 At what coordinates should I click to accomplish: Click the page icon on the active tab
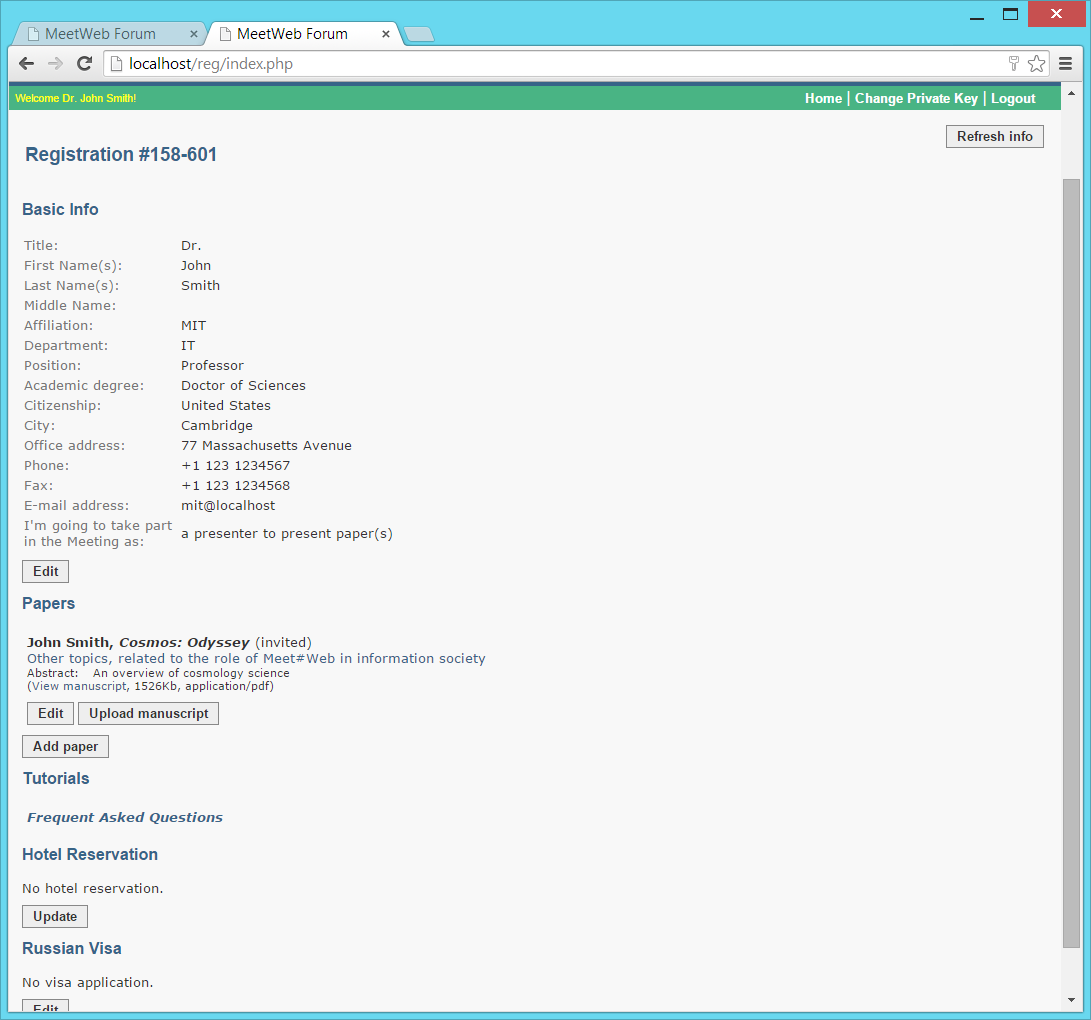click(225, 33)
